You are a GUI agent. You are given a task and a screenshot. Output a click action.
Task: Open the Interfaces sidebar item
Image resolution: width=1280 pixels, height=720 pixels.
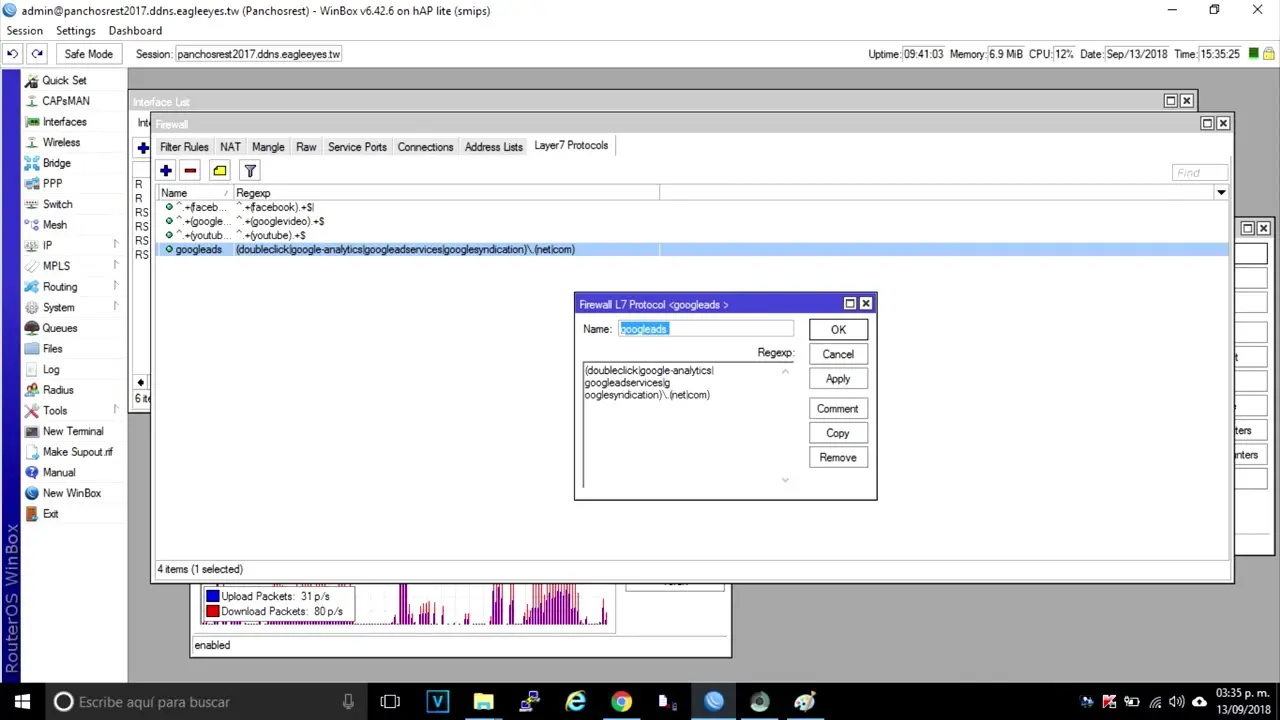coord(64,122)
